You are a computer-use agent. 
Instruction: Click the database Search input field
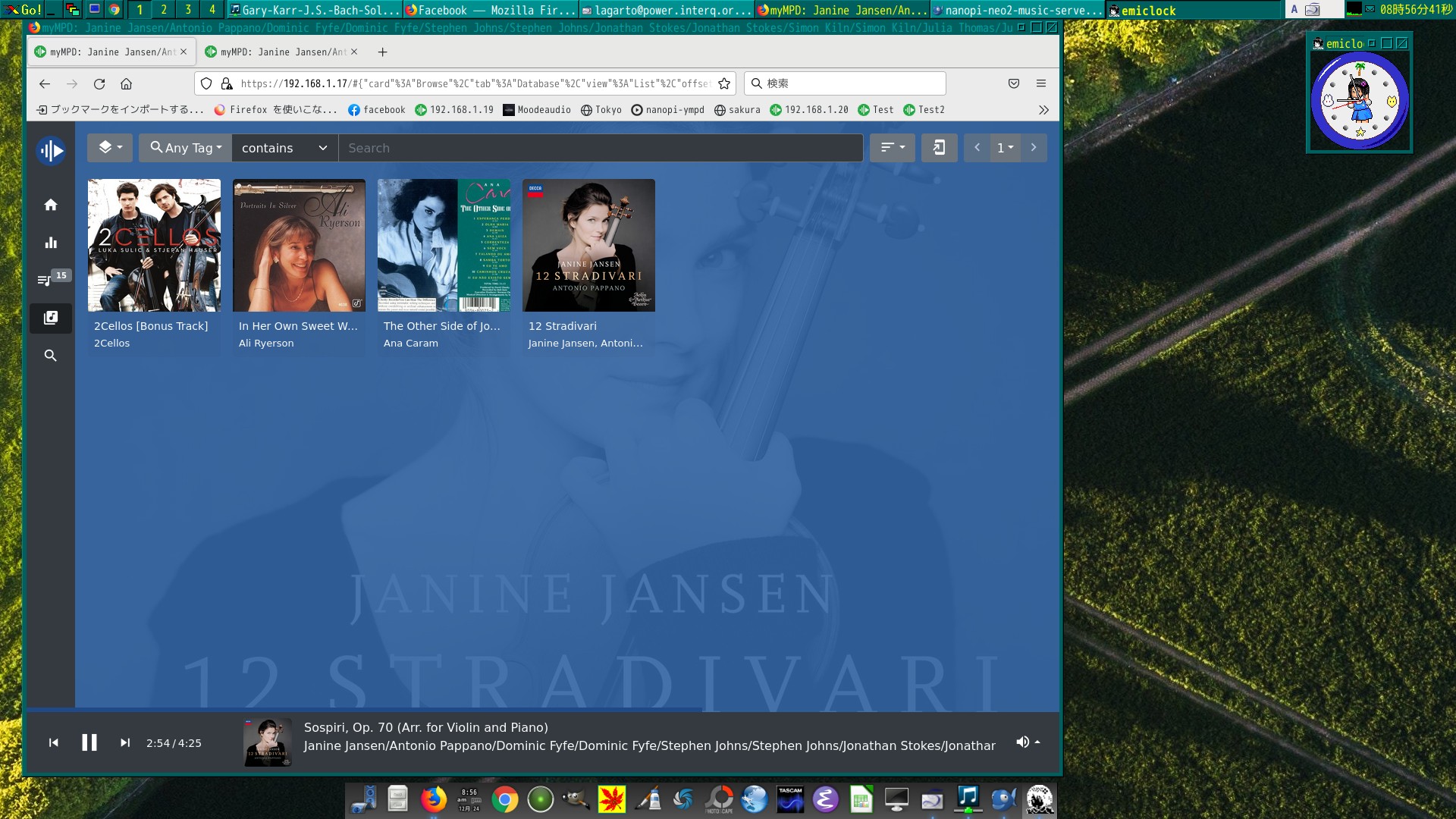(x=599, y=148)
